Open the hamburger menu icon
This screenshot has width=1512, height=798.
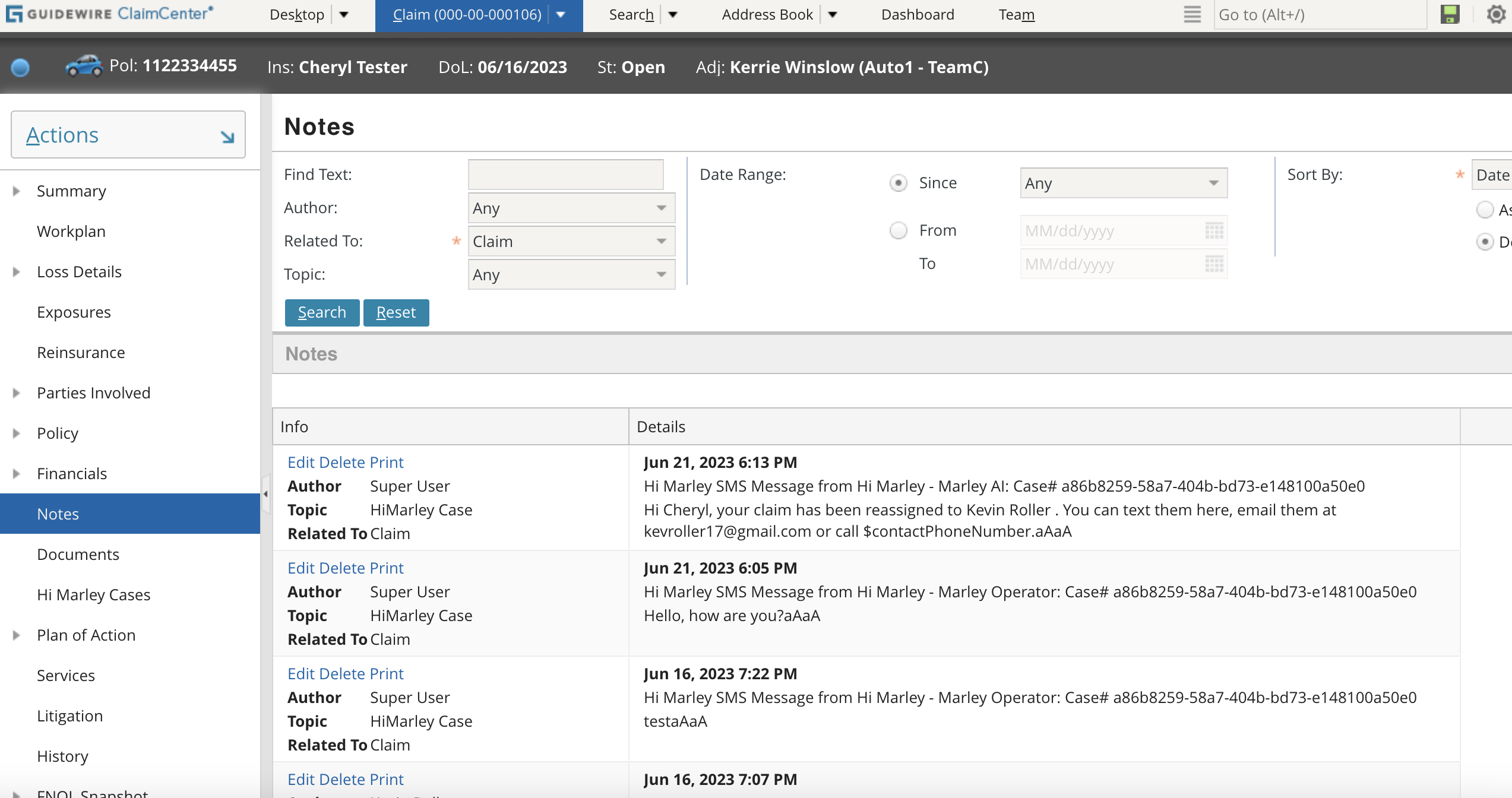(1191, 14)
